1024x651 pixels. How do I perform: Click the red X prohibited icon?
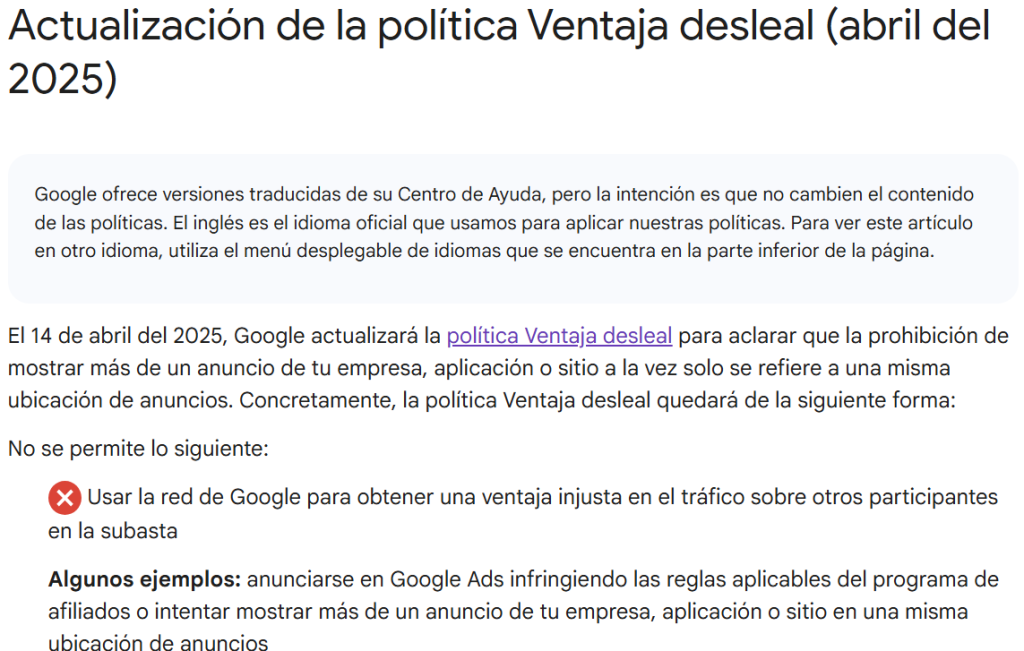(x=64, y=497)
